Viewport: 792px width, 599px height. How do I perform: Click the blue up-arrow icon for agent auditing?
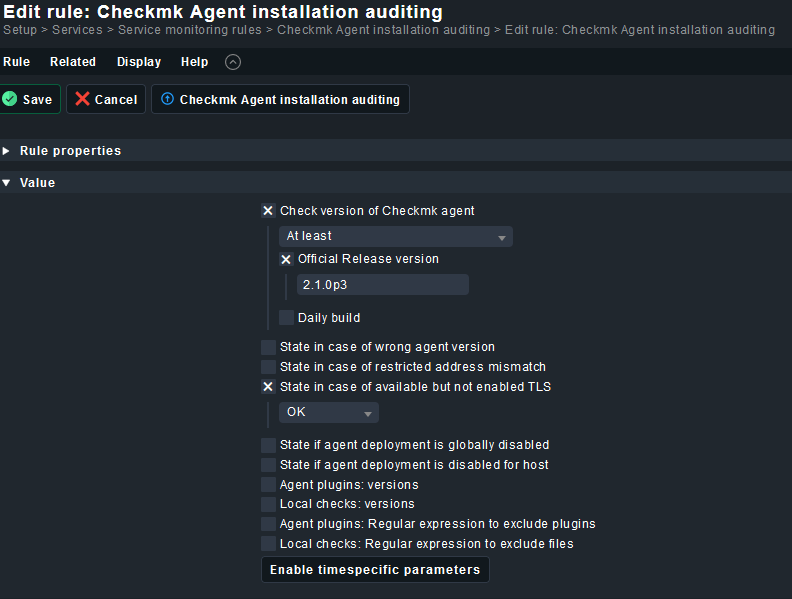167,99
